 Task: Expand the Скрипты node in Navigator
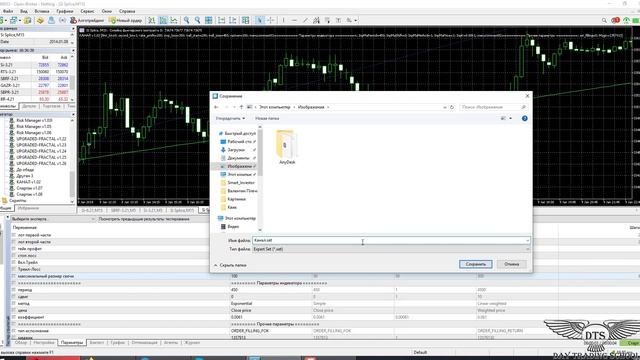tap(14, 200)
